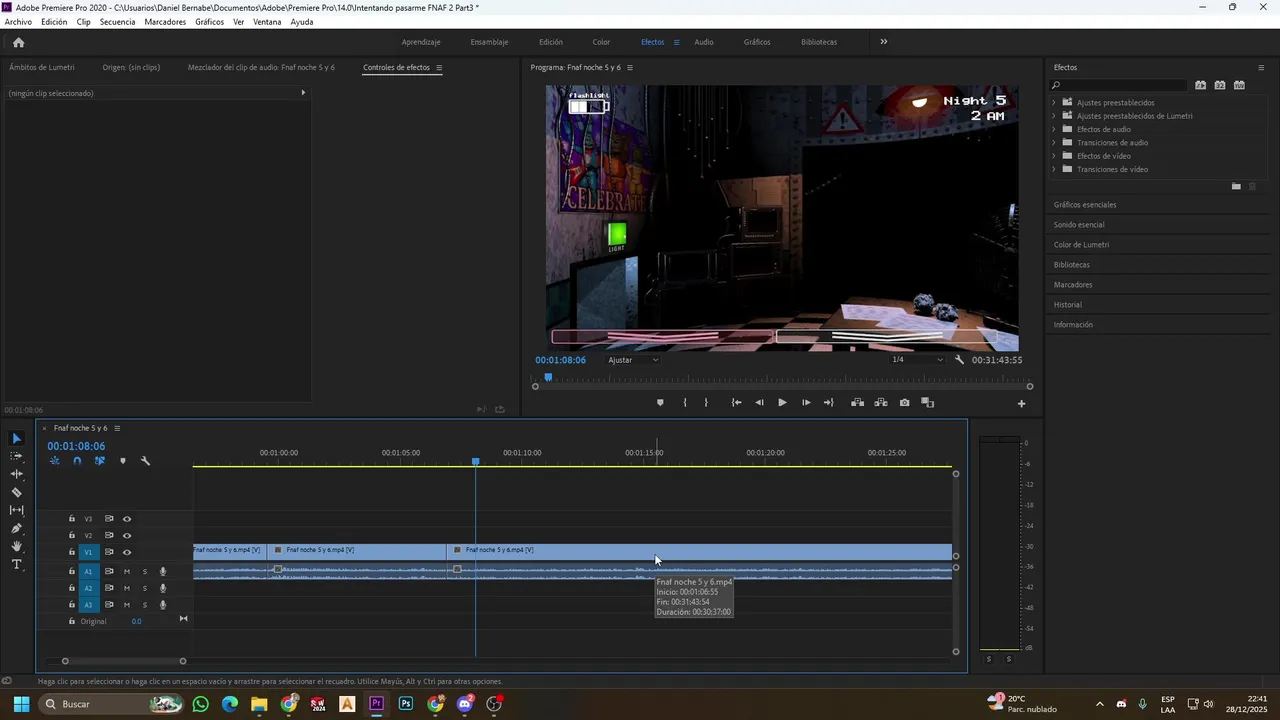Open timeline display settings wrench
This screenshot has width=1280, height=720.
click(x=145, y=461)
